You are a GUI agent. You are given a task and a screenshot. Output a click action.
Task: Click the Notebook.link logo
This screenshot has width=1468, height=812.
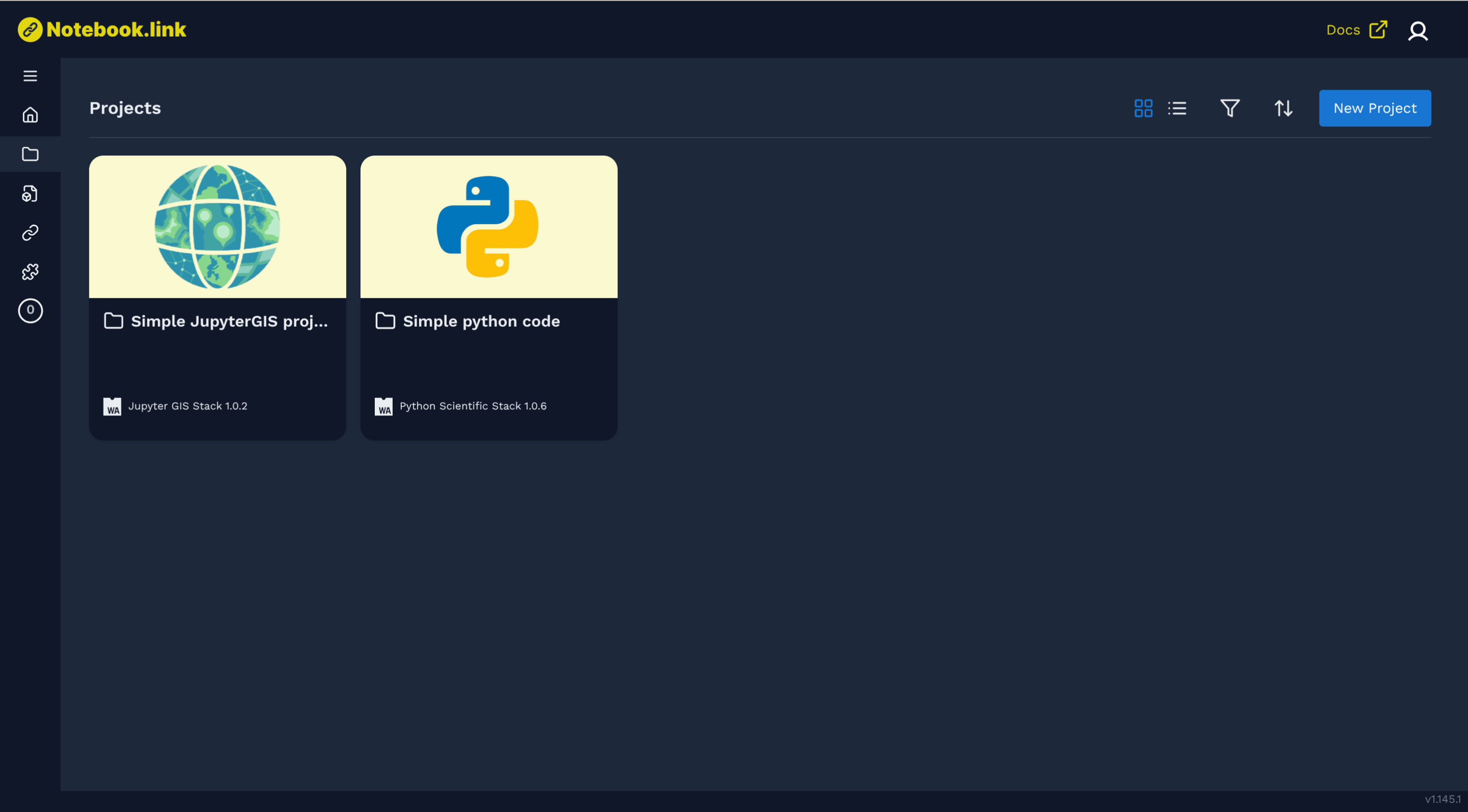click(102, 30)
